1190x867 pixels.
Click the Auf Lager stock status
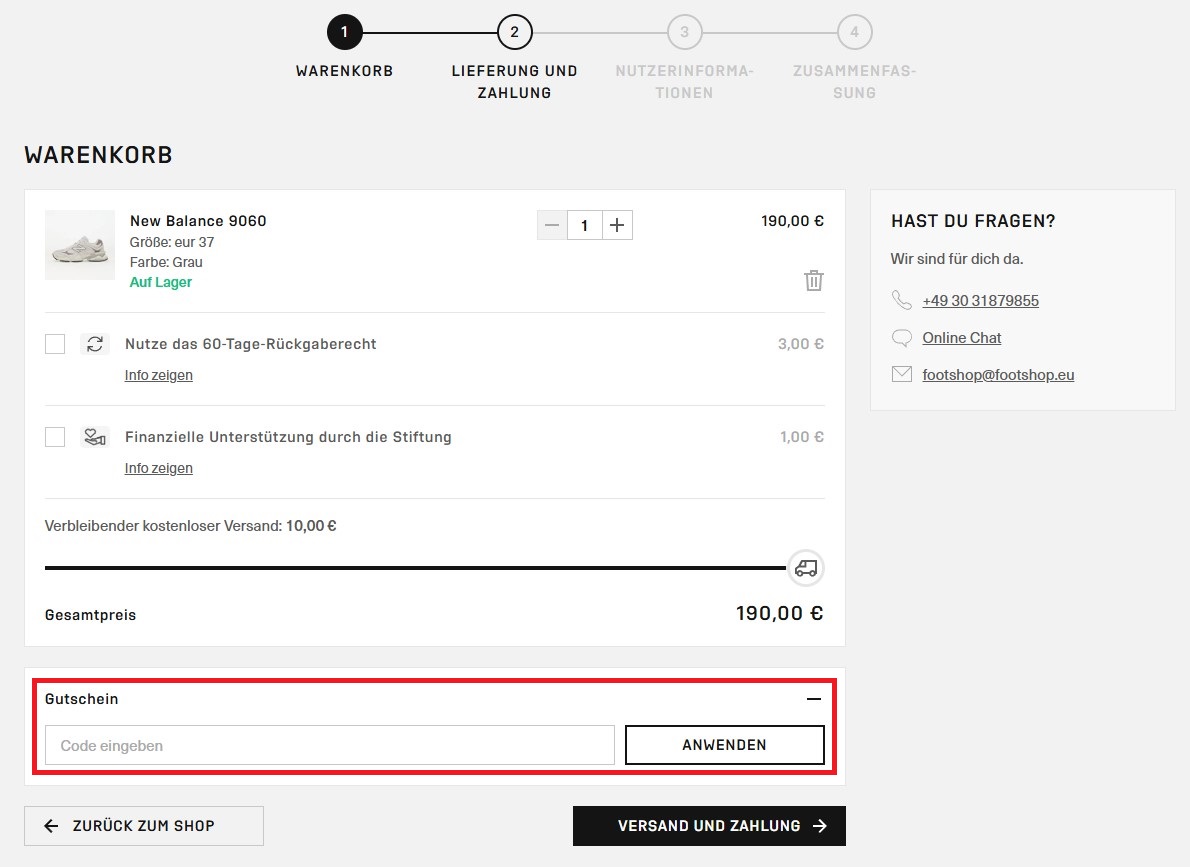click(161, 282)
